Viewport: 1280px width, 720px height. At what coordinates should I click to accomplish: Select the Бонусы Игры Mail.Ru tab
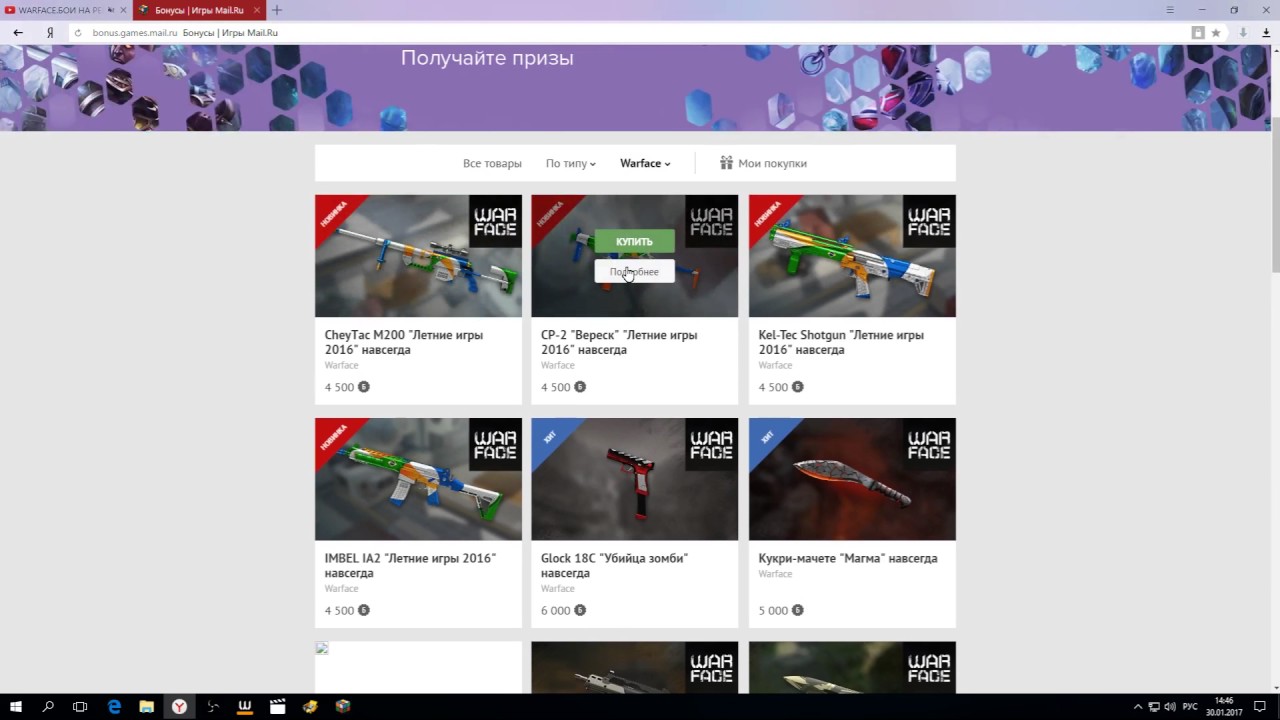tap(199, 10)
